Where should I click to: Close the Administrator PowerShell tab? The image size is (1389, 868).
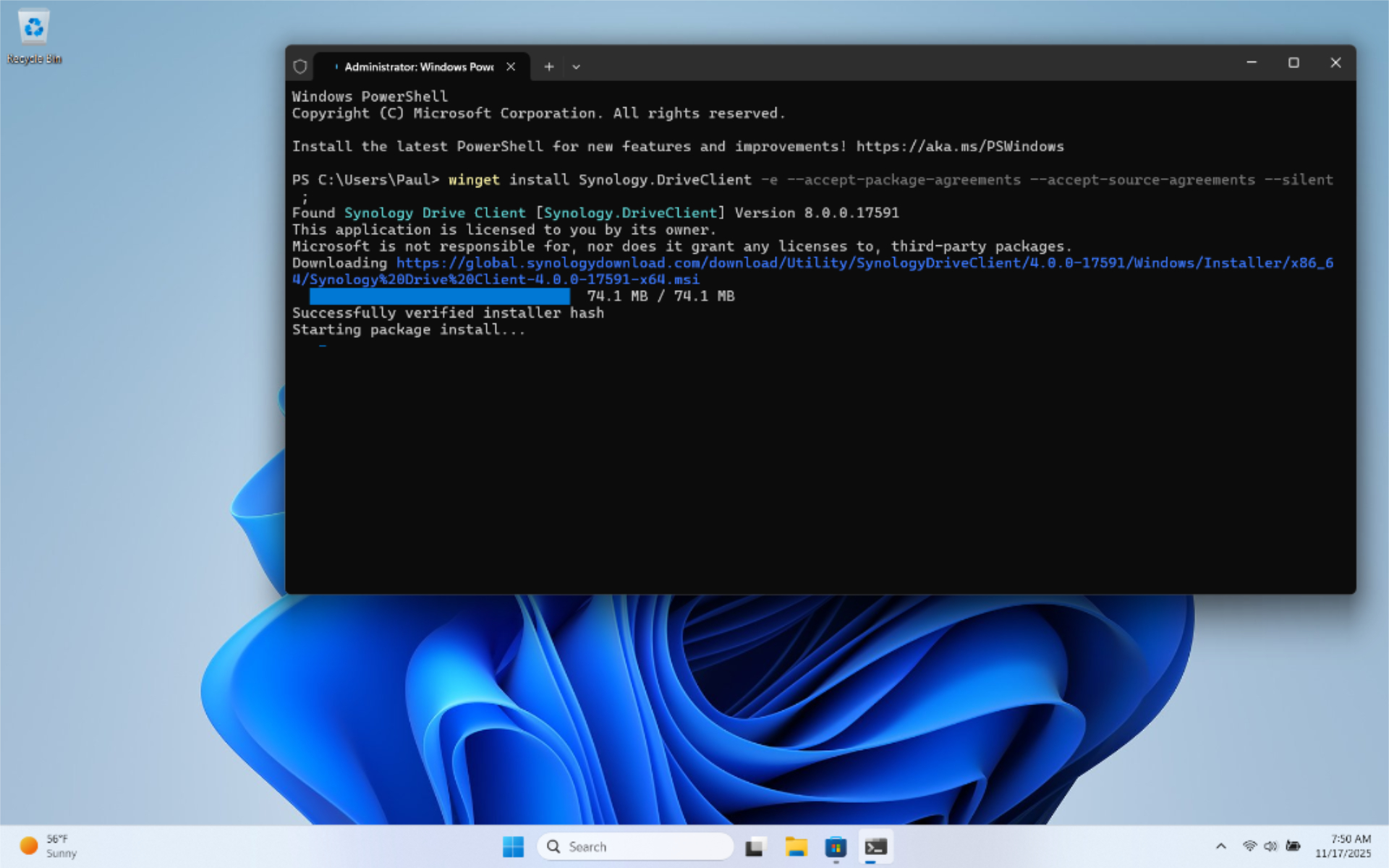pyautogui.click(x=511, y=67)
